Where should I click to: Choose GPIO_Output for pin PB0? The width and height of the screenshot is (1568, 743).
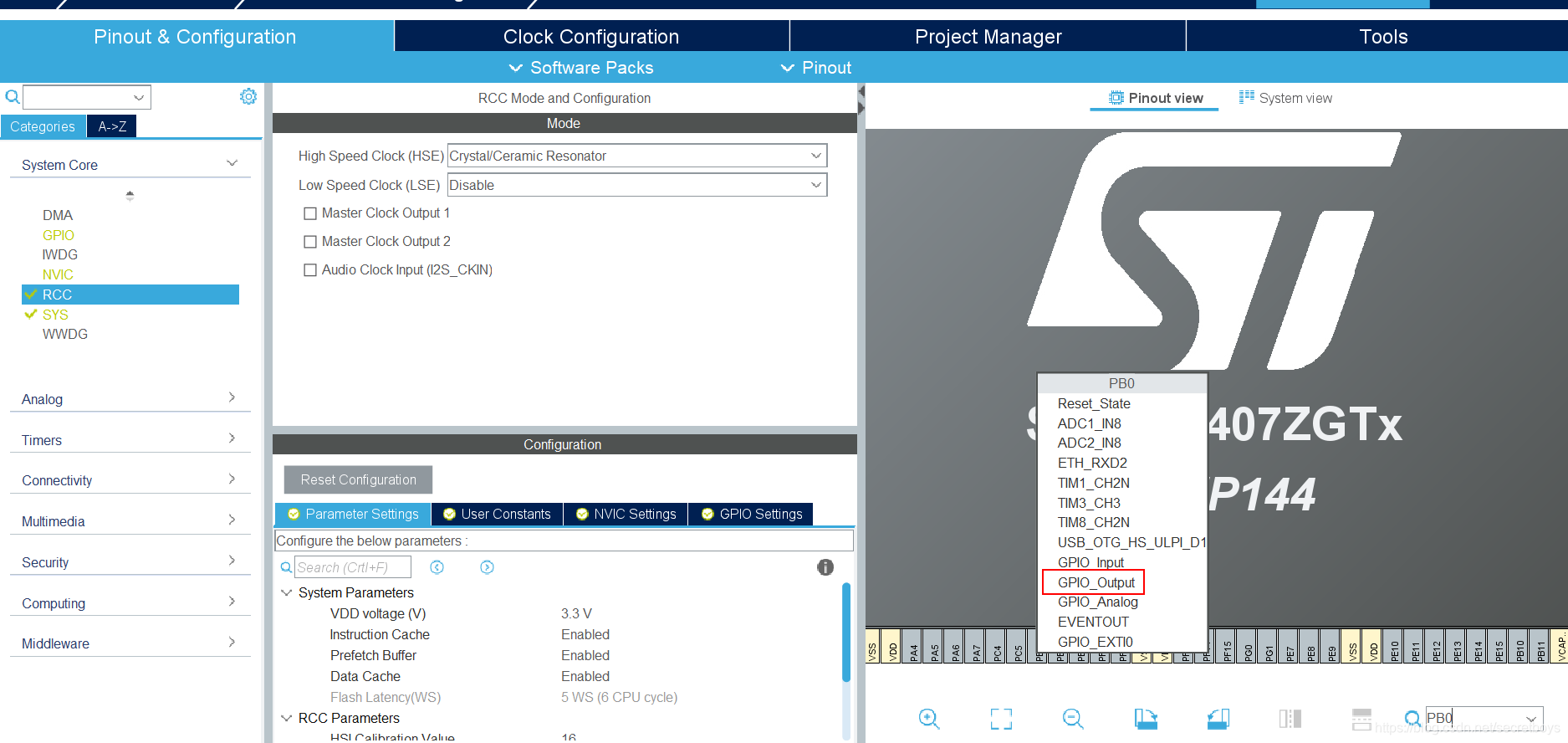coord(1096,582)
